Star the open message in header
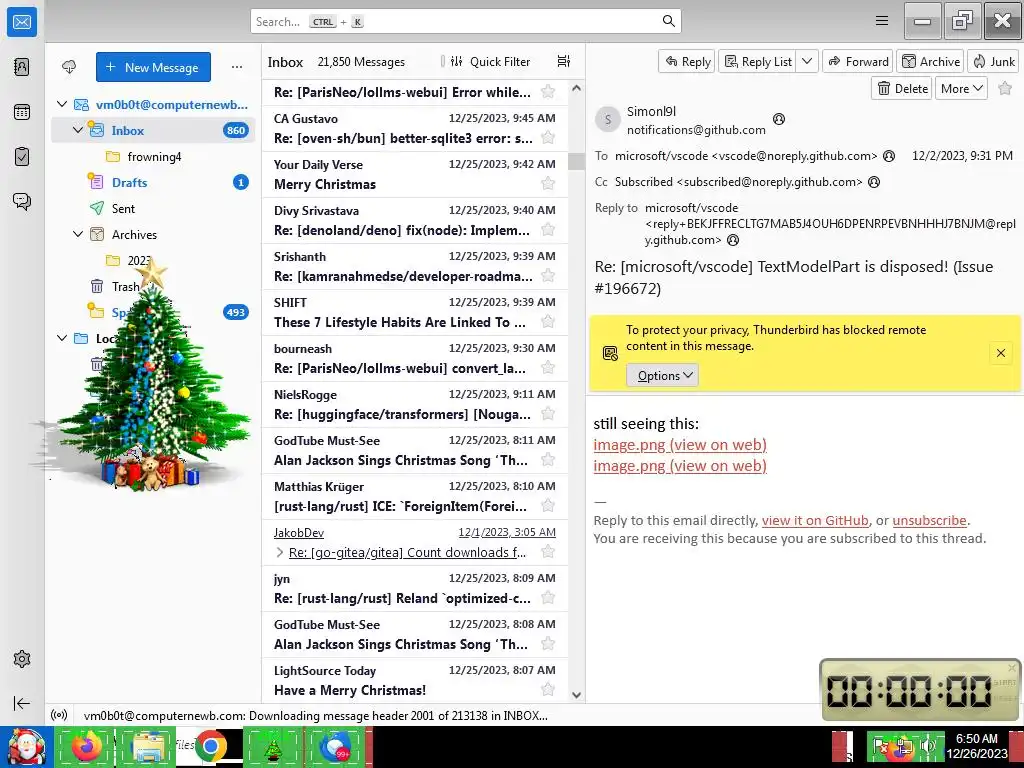The width and height of the screenshot is (1024, 768). coord(1005,88)
